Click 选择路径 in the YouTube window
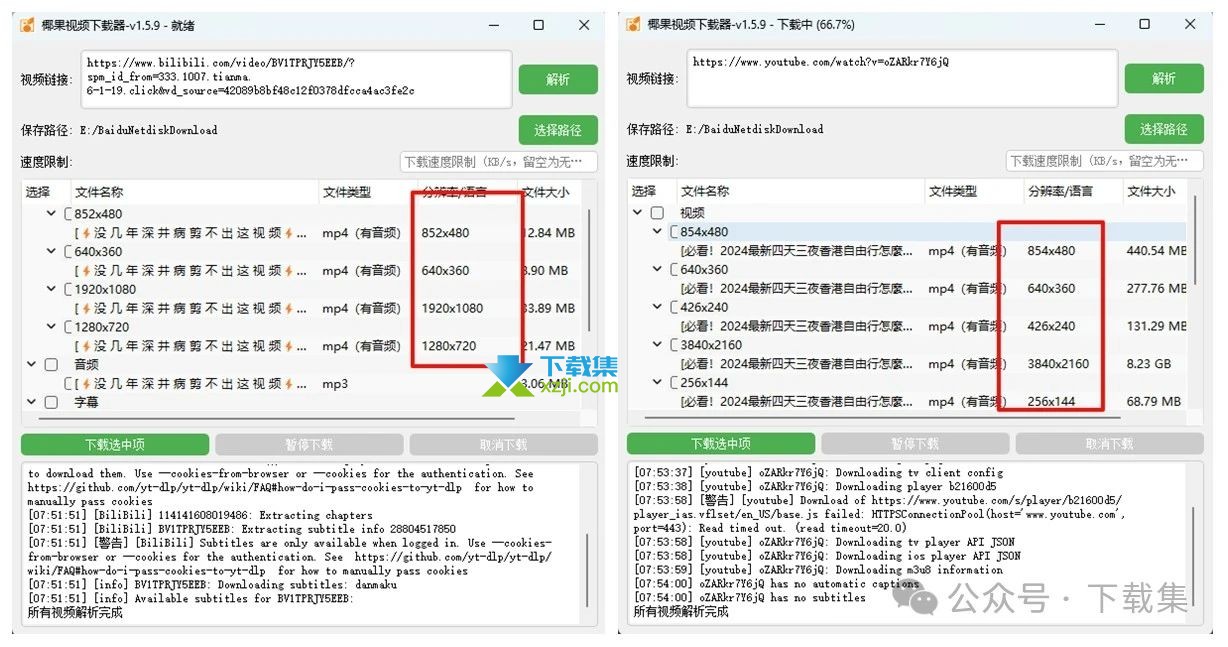 [1164, 129]
